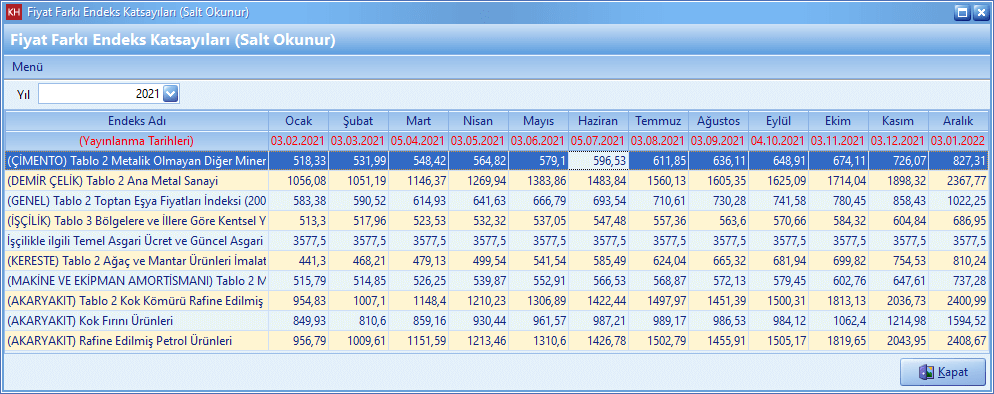The height and width of the screenshot is (394, 994).
Task: Click the publication date 03.01.2022
Action: [958, 141]
